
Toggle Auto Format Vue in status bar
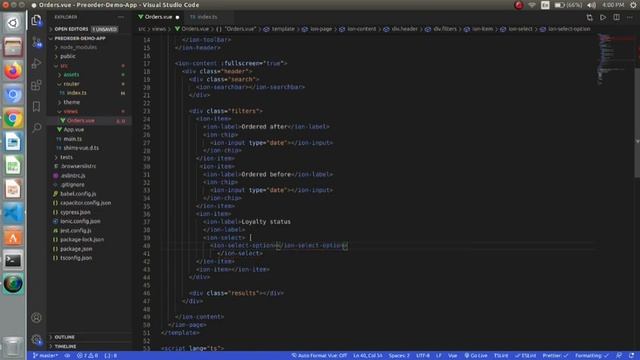tap(319, 356)
